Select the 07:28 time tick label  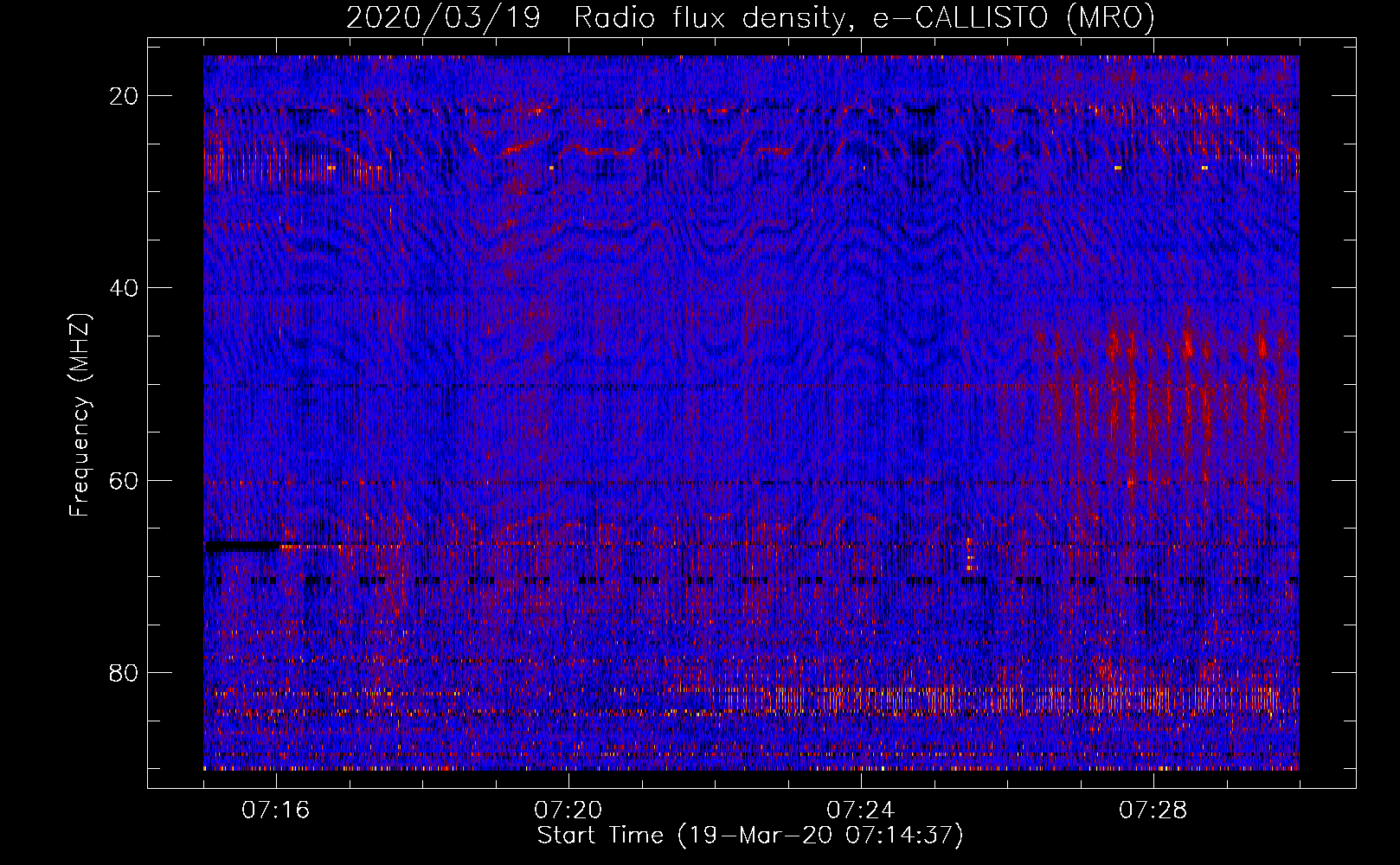[x=1153, y=811]
